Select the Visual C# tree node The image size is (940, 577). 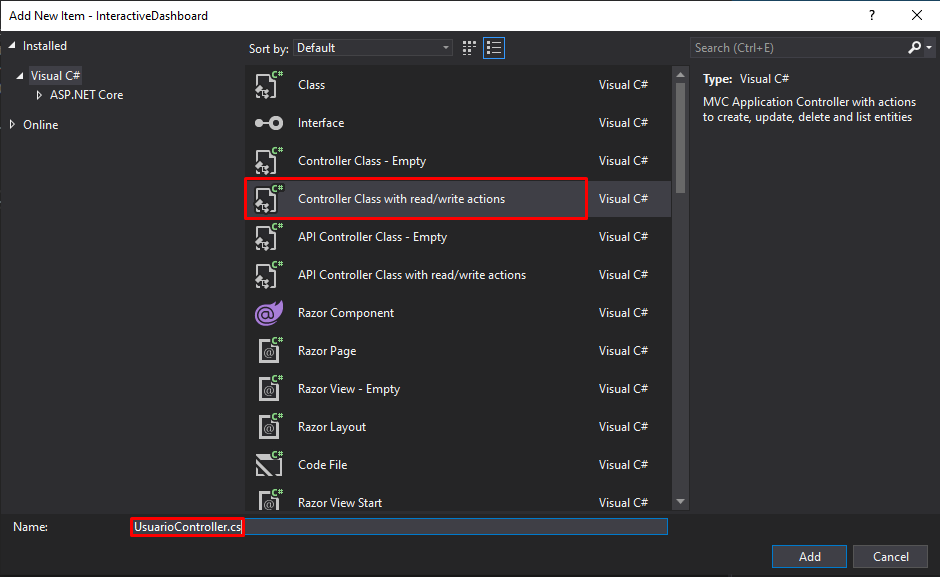tap(55, 76)
